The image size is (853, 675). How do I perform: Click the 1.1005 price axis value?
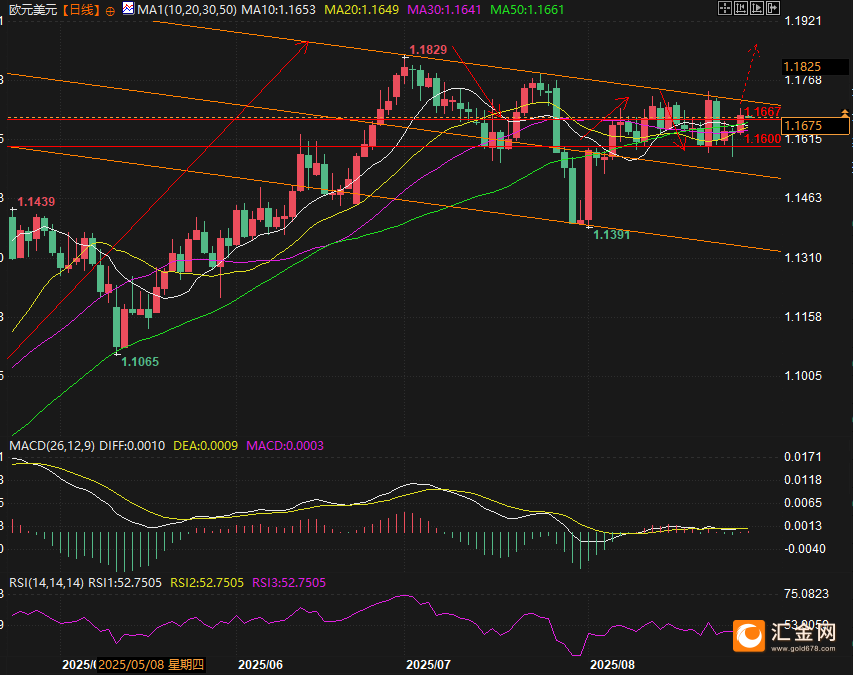point(803,376)
